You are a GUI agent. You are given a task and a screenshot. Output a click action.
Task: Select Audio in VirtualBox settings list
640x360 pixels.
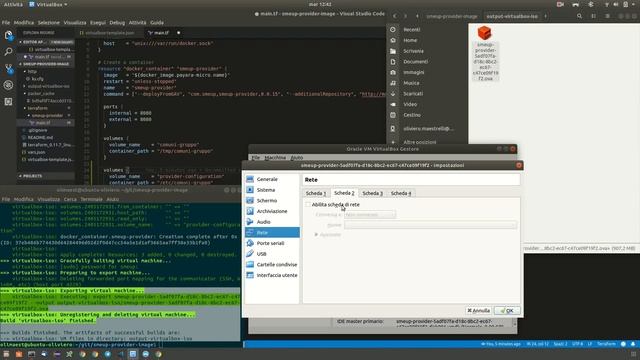point(272,222)
